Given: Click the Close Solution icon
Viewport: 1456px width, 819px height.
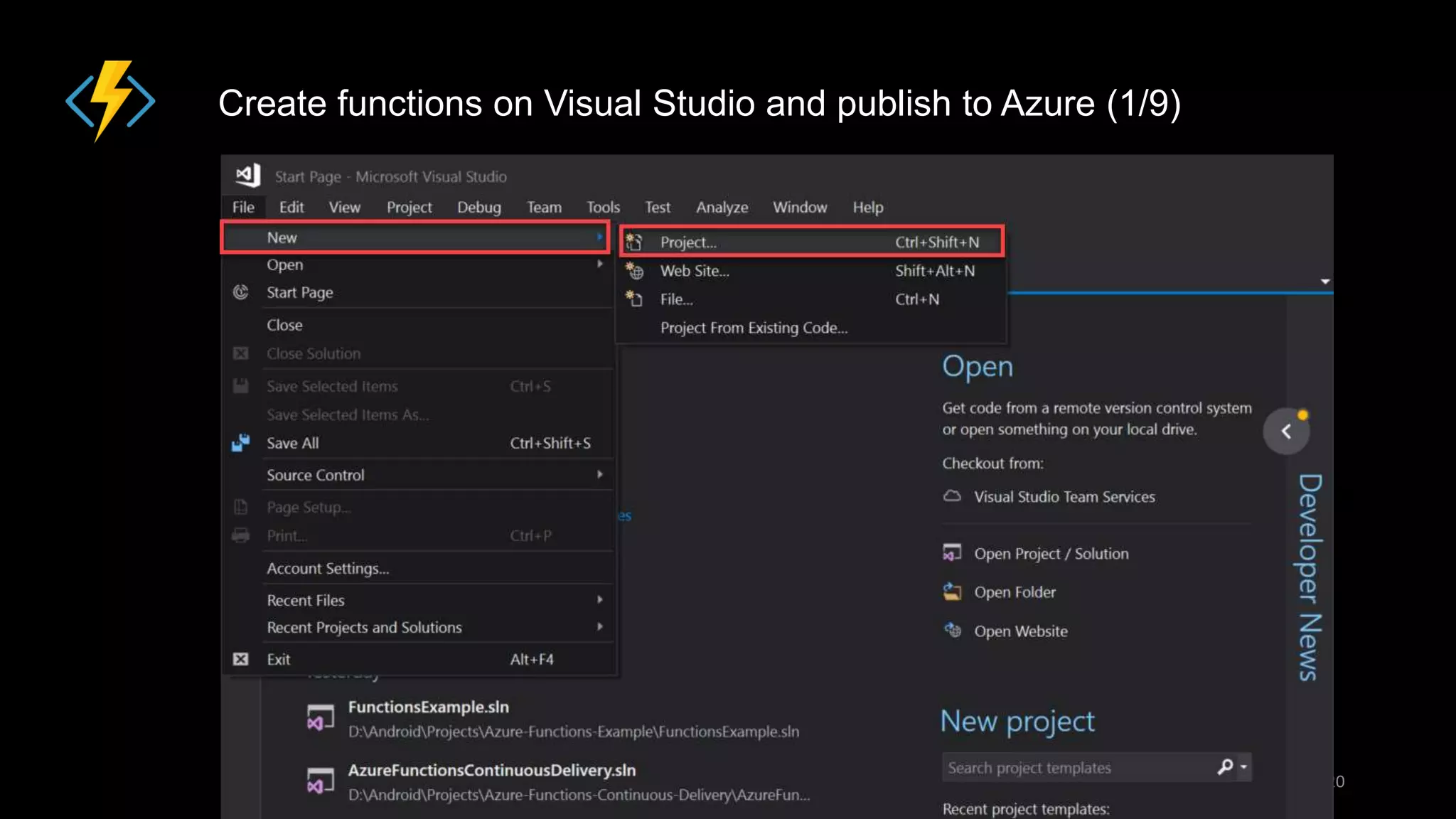Looking at the screenshot, I should coord(241,353).
